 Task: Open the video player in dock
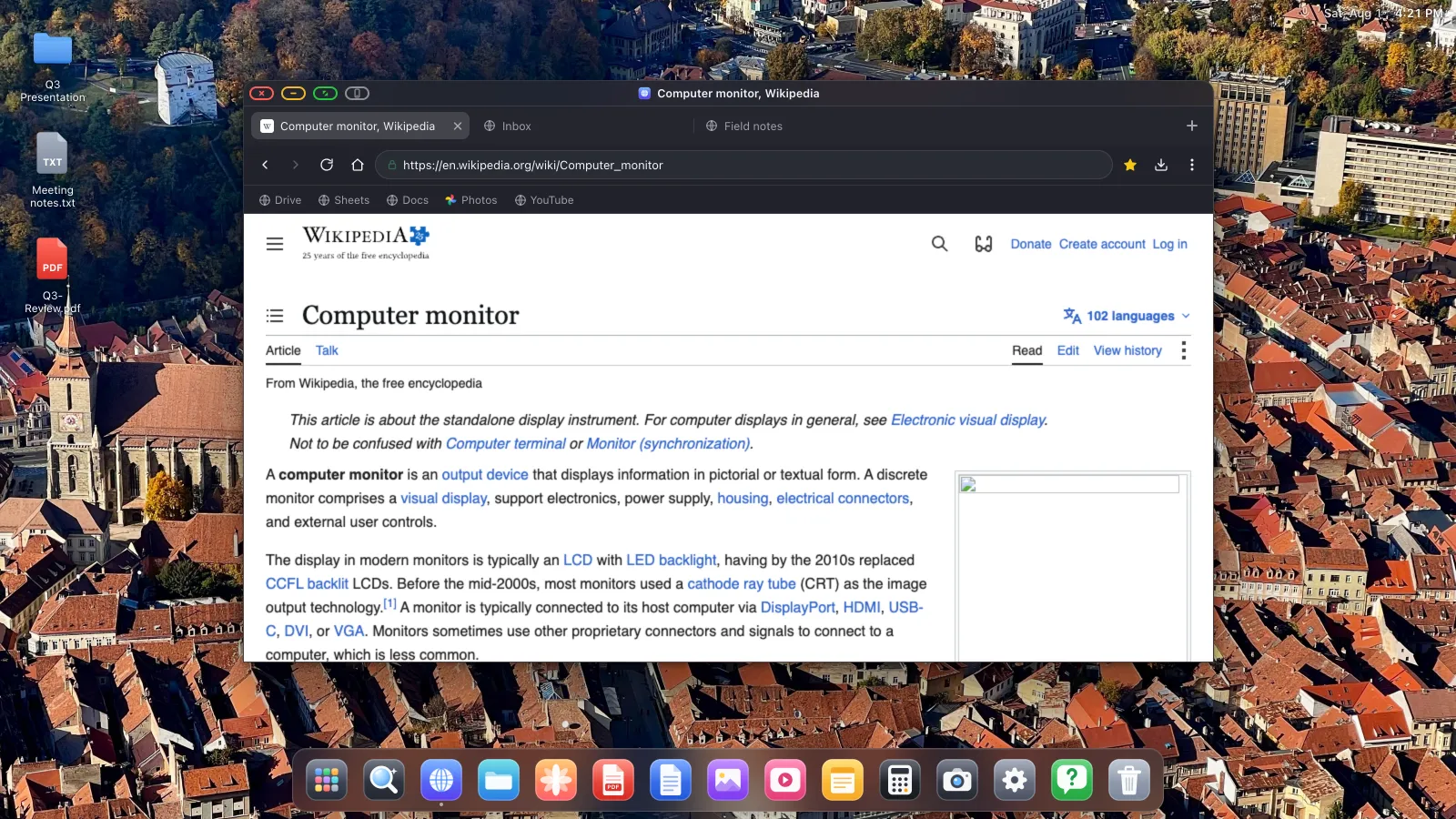[785, 780]
